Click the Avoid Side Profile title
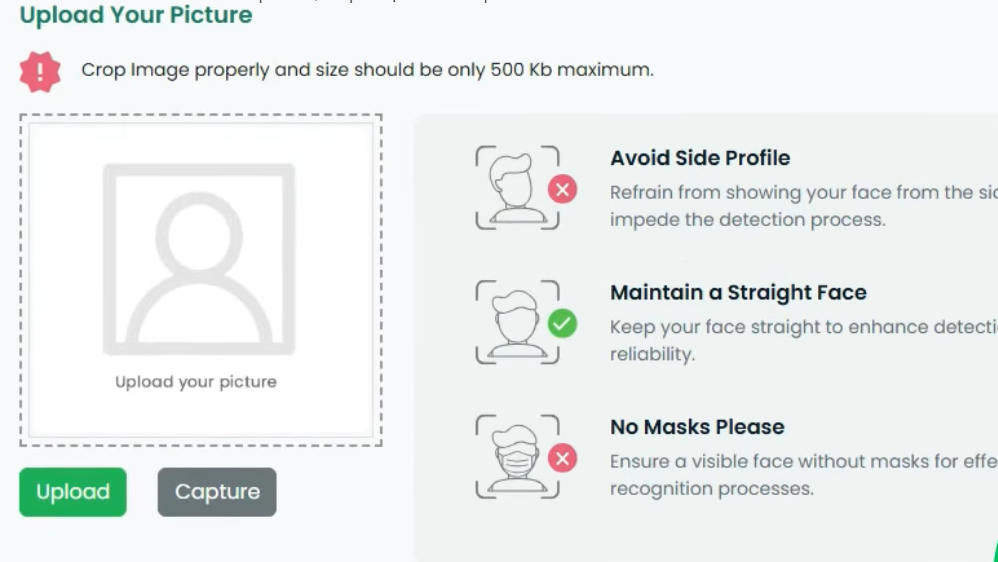 click(x=700, y=158)
